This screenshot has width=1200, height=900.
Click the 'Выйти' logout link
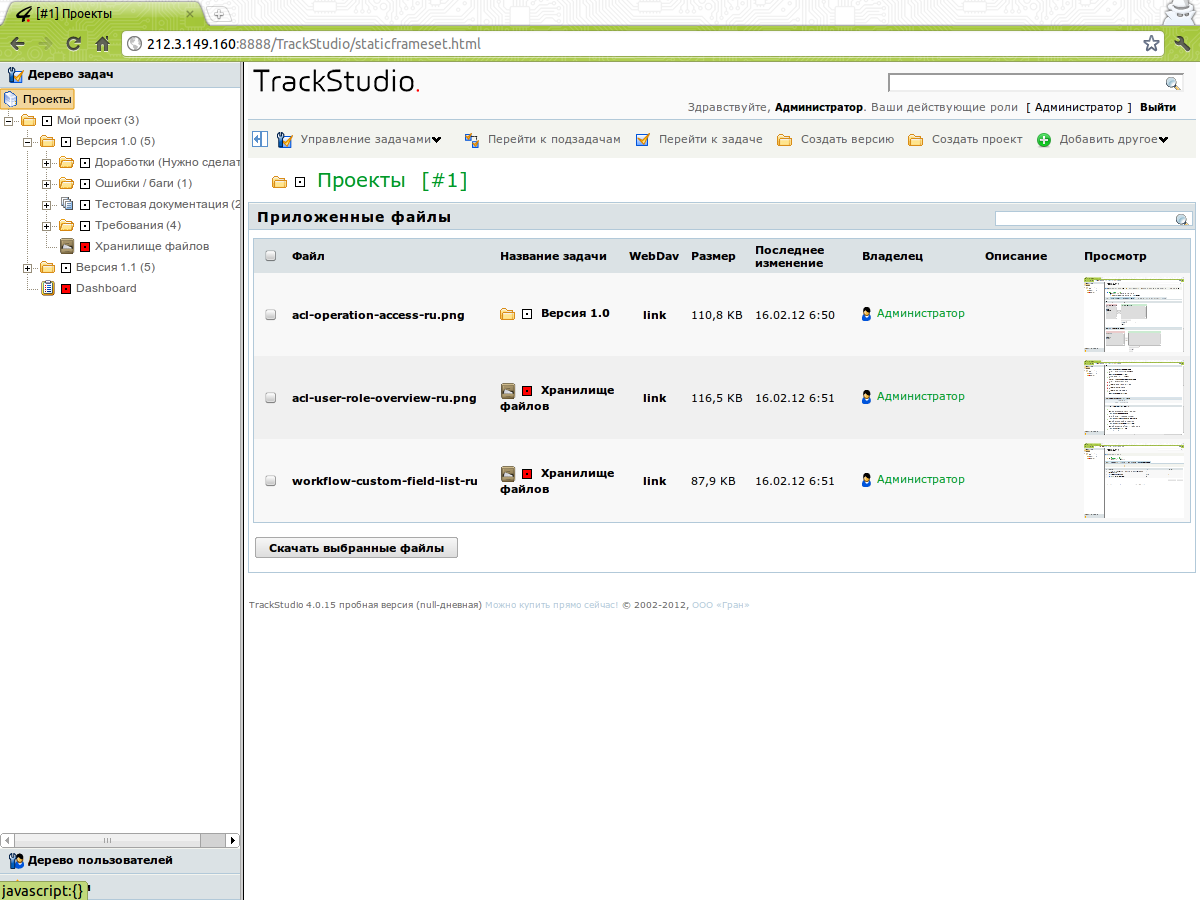pyautogui.click(x=1158, y=107)
